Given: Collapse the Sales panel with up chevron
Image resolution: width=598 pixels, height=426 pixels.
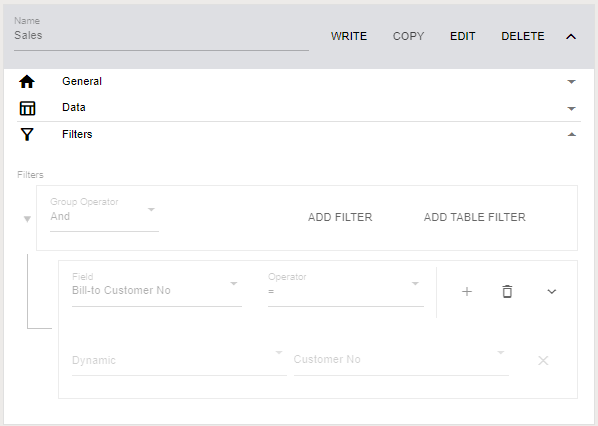Looking at the screenshot, I should click(571, 37).
